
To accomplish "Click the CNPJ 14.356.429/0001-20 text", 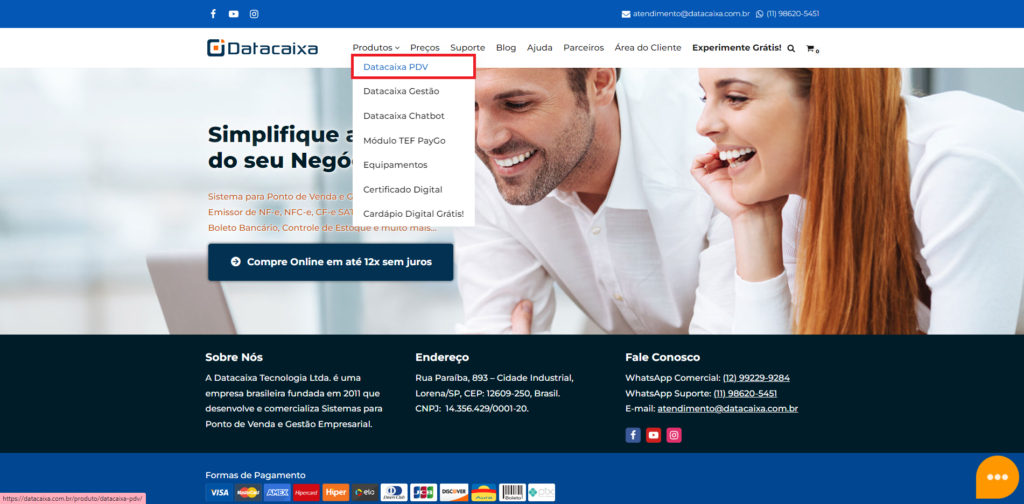I will coord(472,409).
